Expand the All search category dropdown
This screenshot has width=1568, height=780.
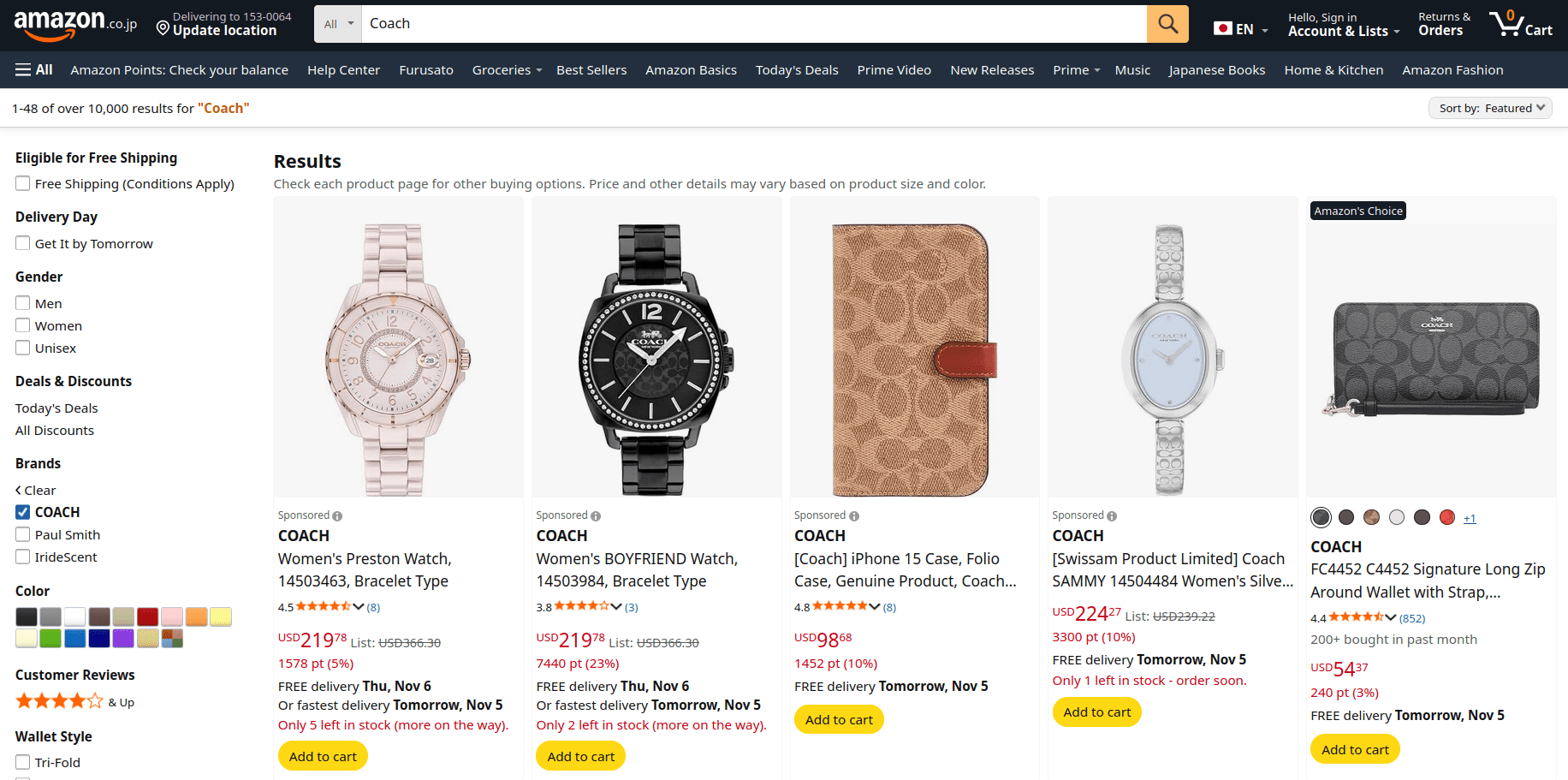(338, 24)
